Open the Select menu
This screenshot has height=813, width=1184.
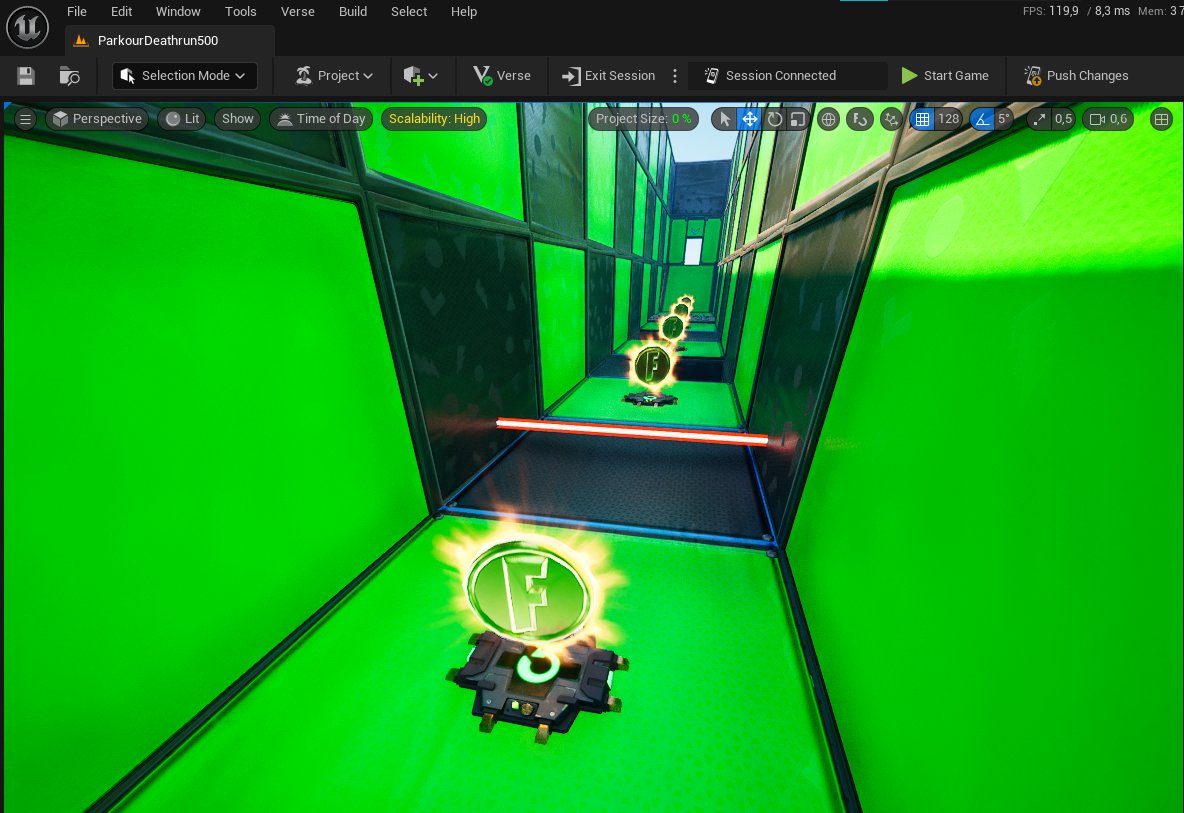[409, 11]
